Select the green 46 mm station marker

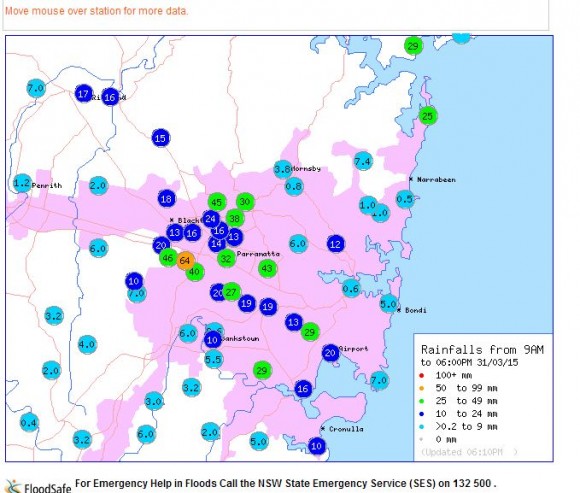168,258
